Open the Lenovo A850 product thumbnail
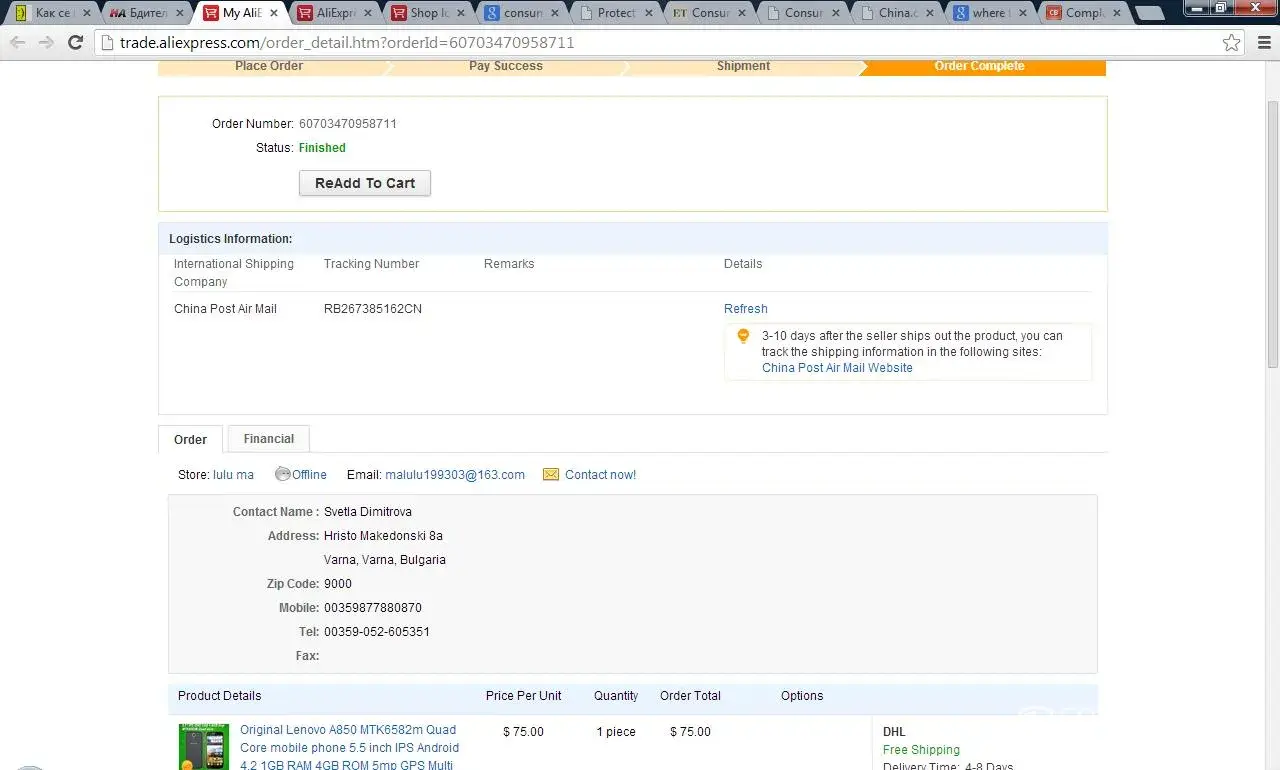 203,747
